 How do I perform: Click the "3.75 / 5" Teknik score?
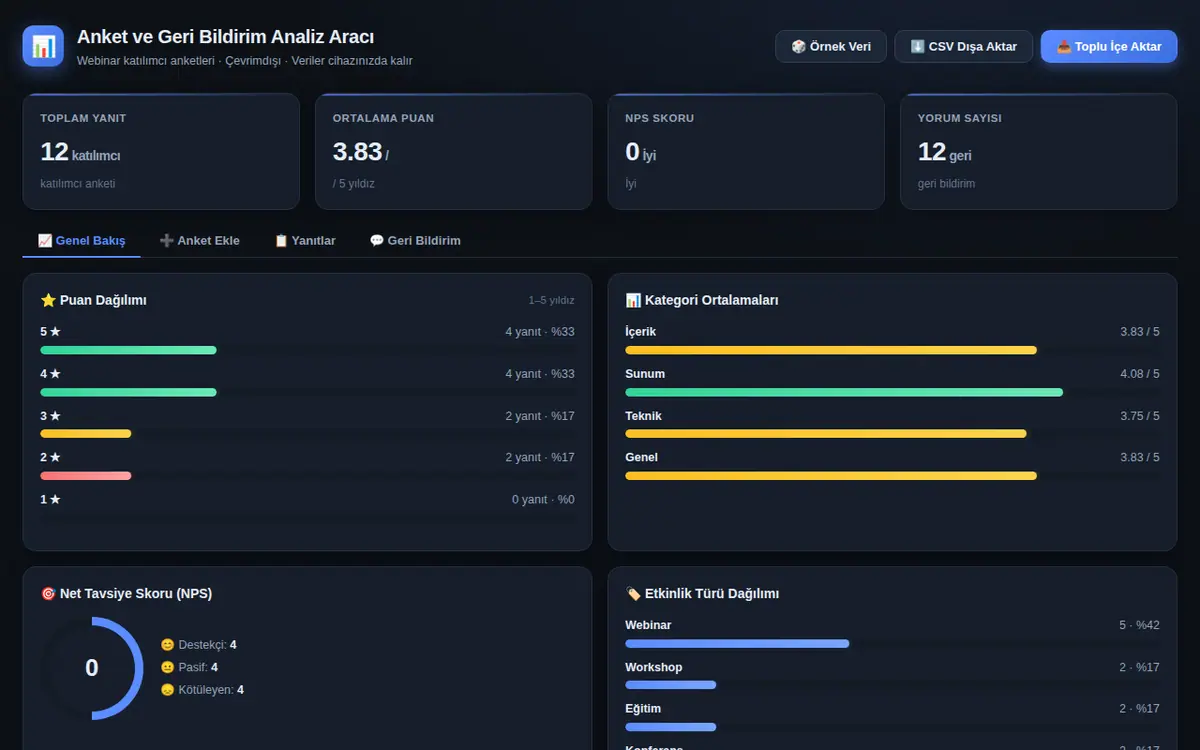click(x=1140, y=416)
